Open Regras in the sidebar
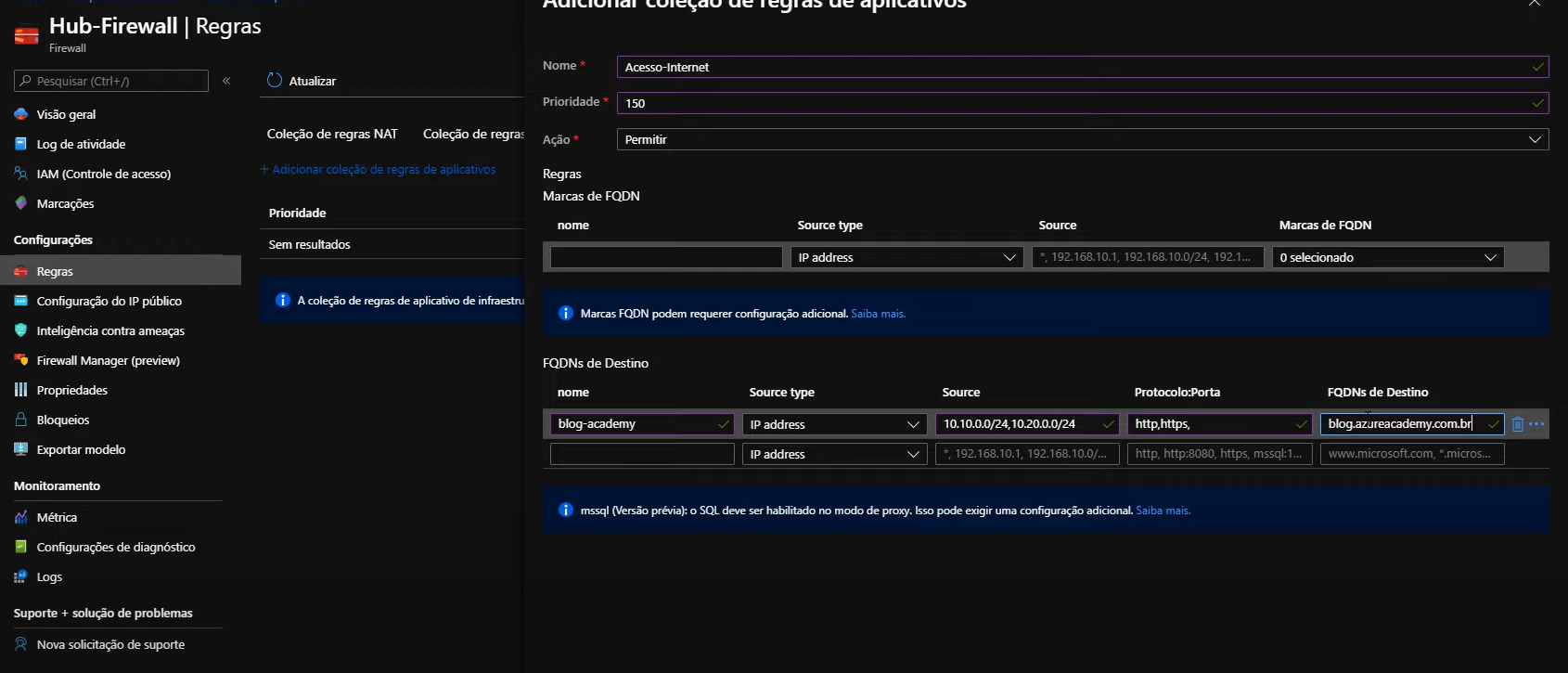The height and width of the screenshot is (673, 1568). (121, 271)
